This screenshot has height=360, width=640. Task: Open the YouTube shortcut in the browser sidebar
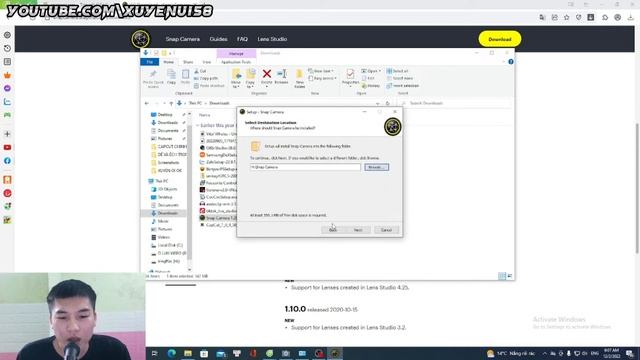click(x=7, y=147)
